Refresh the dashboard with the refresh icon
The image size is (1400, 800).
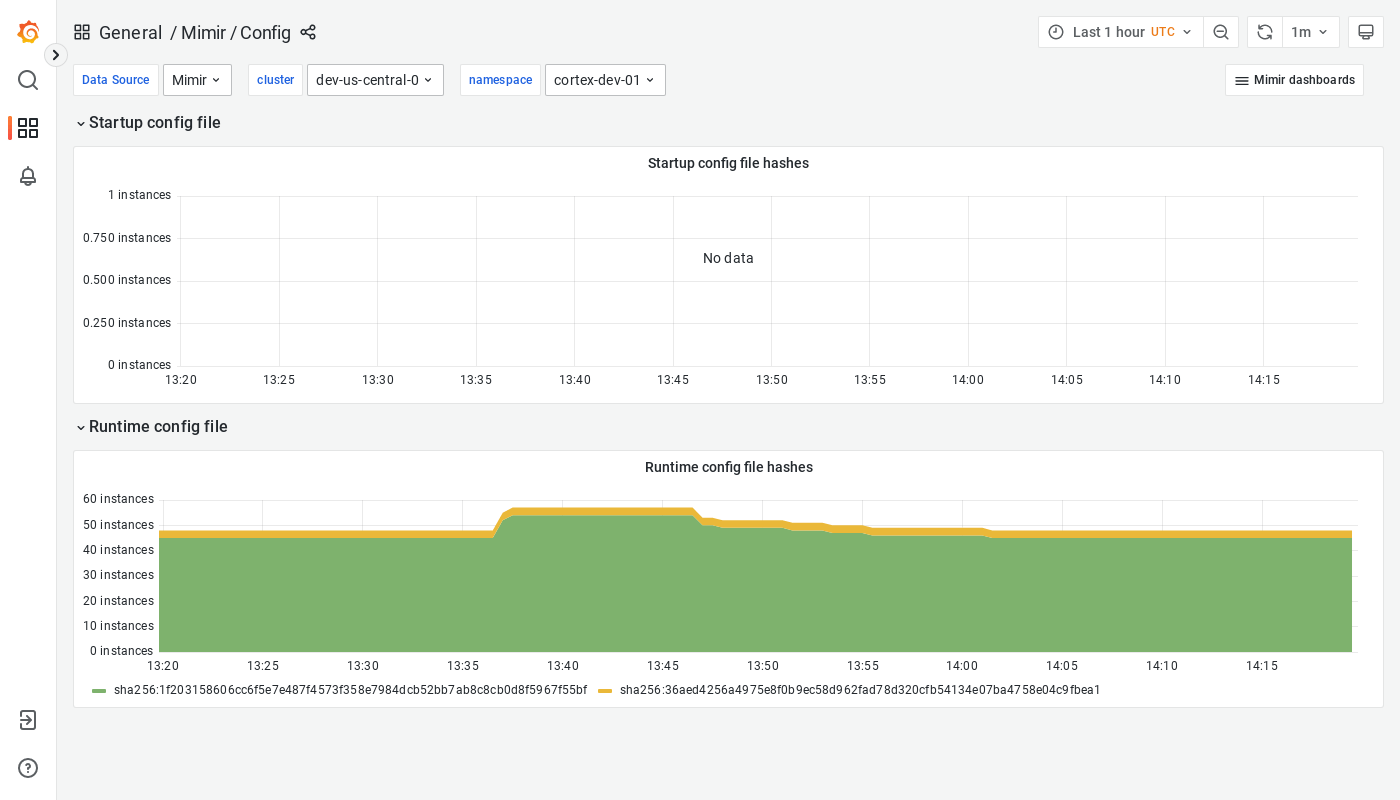click(1264, 31)
